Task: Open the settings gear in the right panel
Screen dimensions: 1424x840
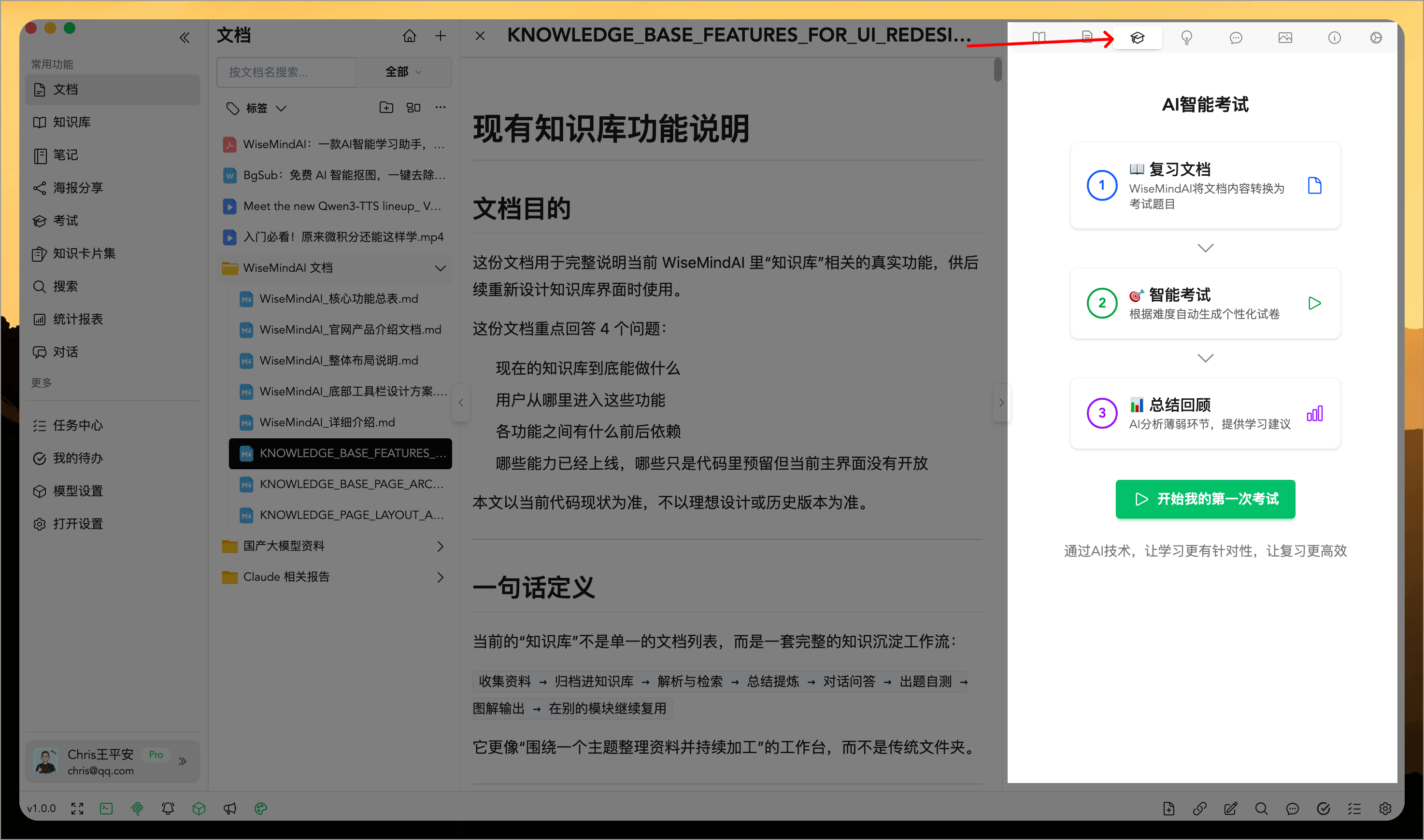Action: [x=1377, y=37]
